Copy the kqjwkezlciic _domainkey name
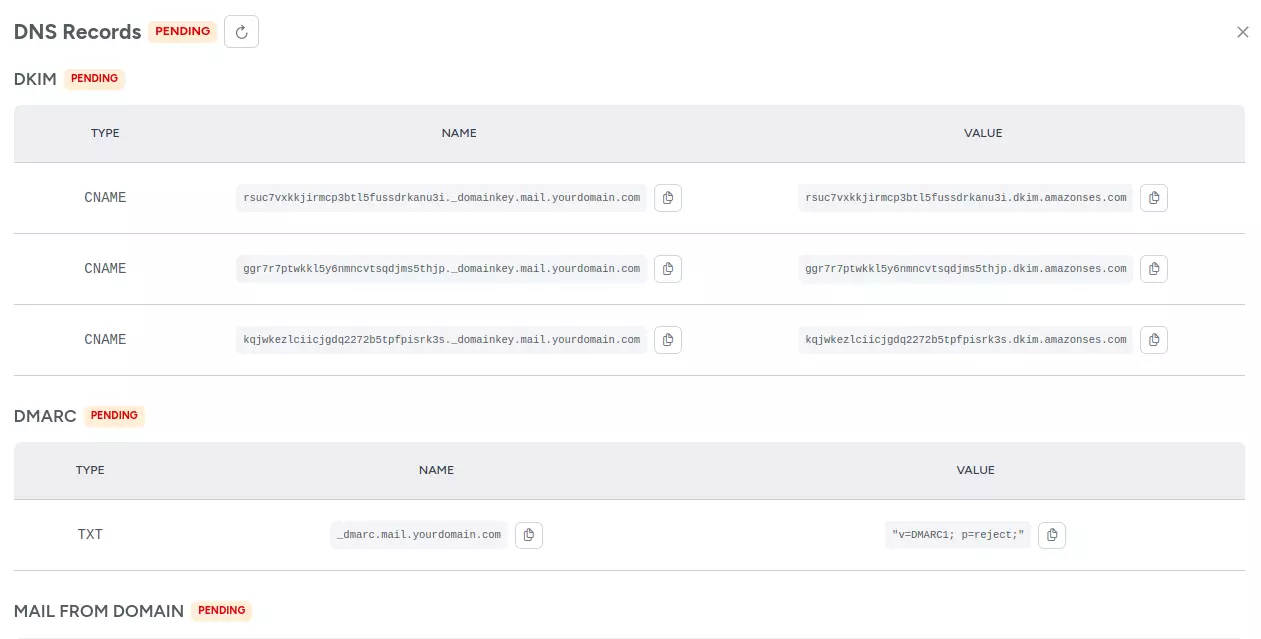 [x=668, y=340]
